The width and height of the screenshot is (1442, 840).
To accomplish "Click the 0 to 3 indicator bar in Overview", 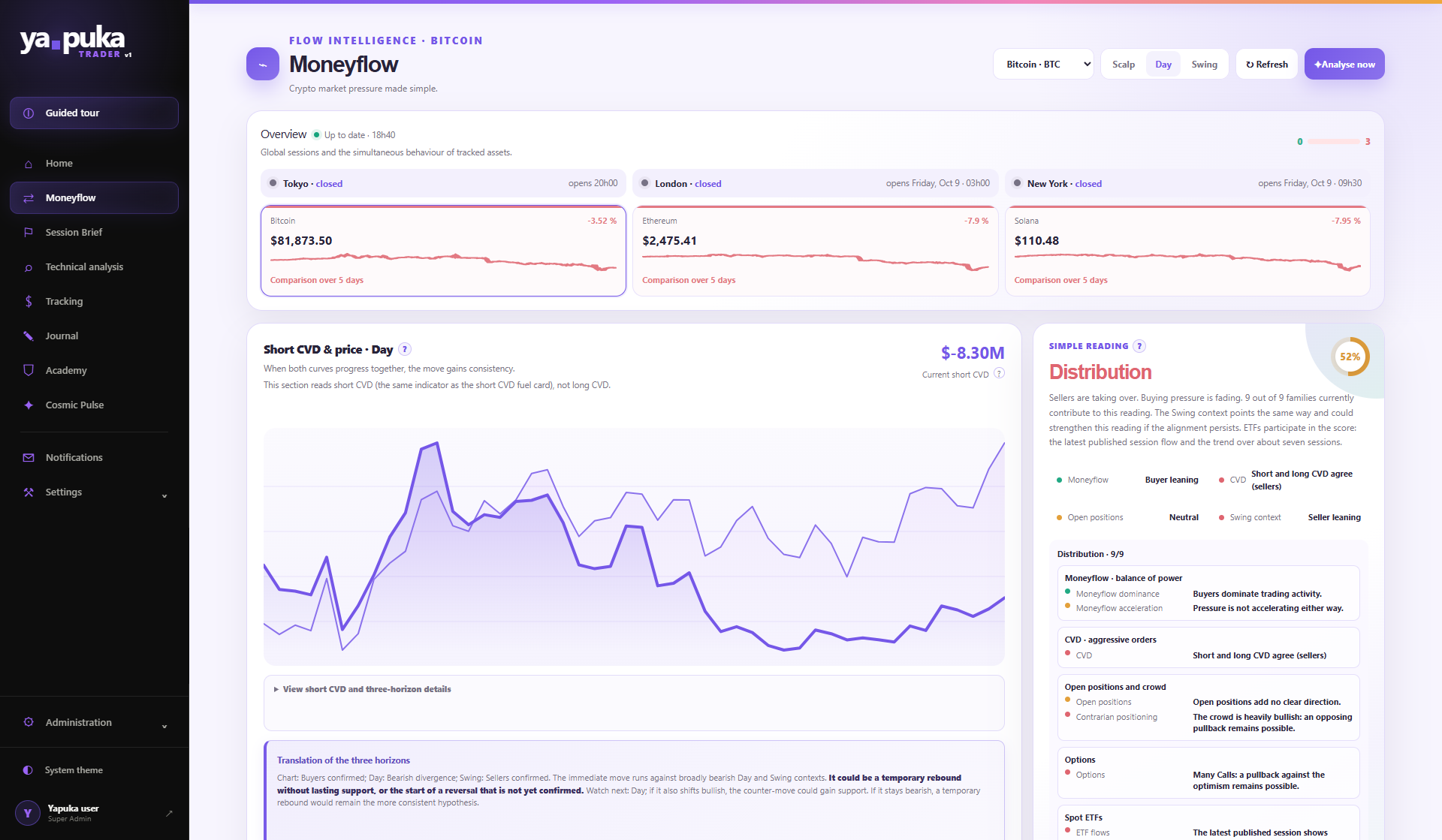I will click(x=1333, y=142).
